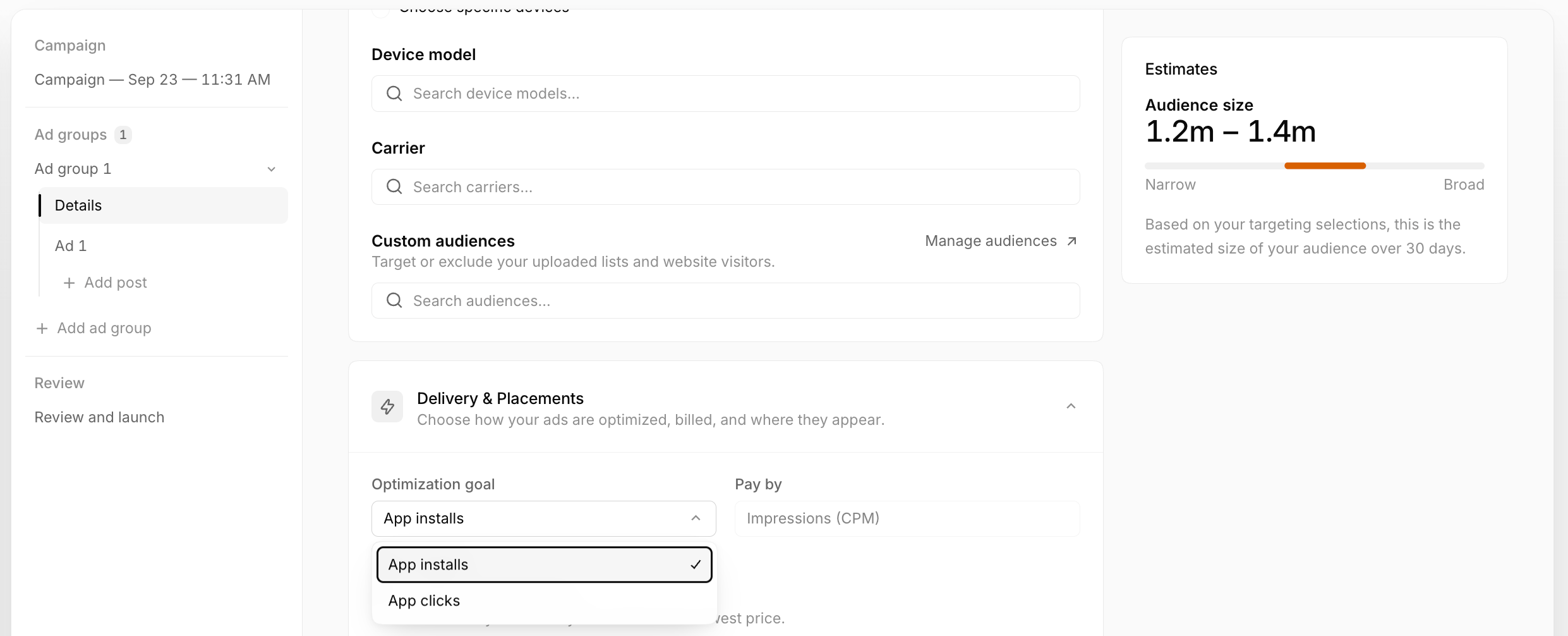Image resolution: width=1568 pixels, height=636 pixels.
Task: Collapse the Delivery & Placements section
Action: [x=1071, y=407]
